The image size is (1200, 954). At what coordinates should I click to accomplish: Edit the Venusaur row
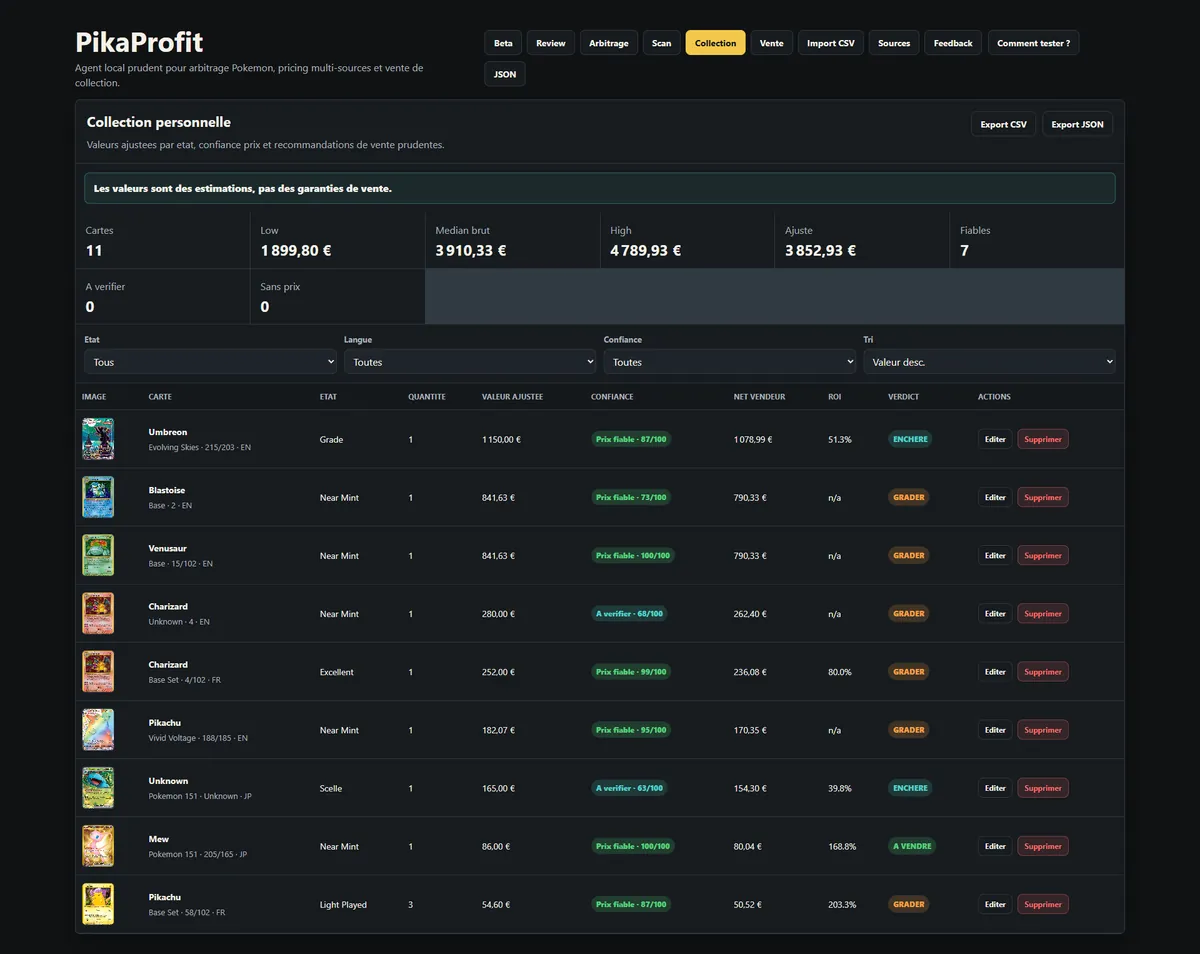coord(995,555)
